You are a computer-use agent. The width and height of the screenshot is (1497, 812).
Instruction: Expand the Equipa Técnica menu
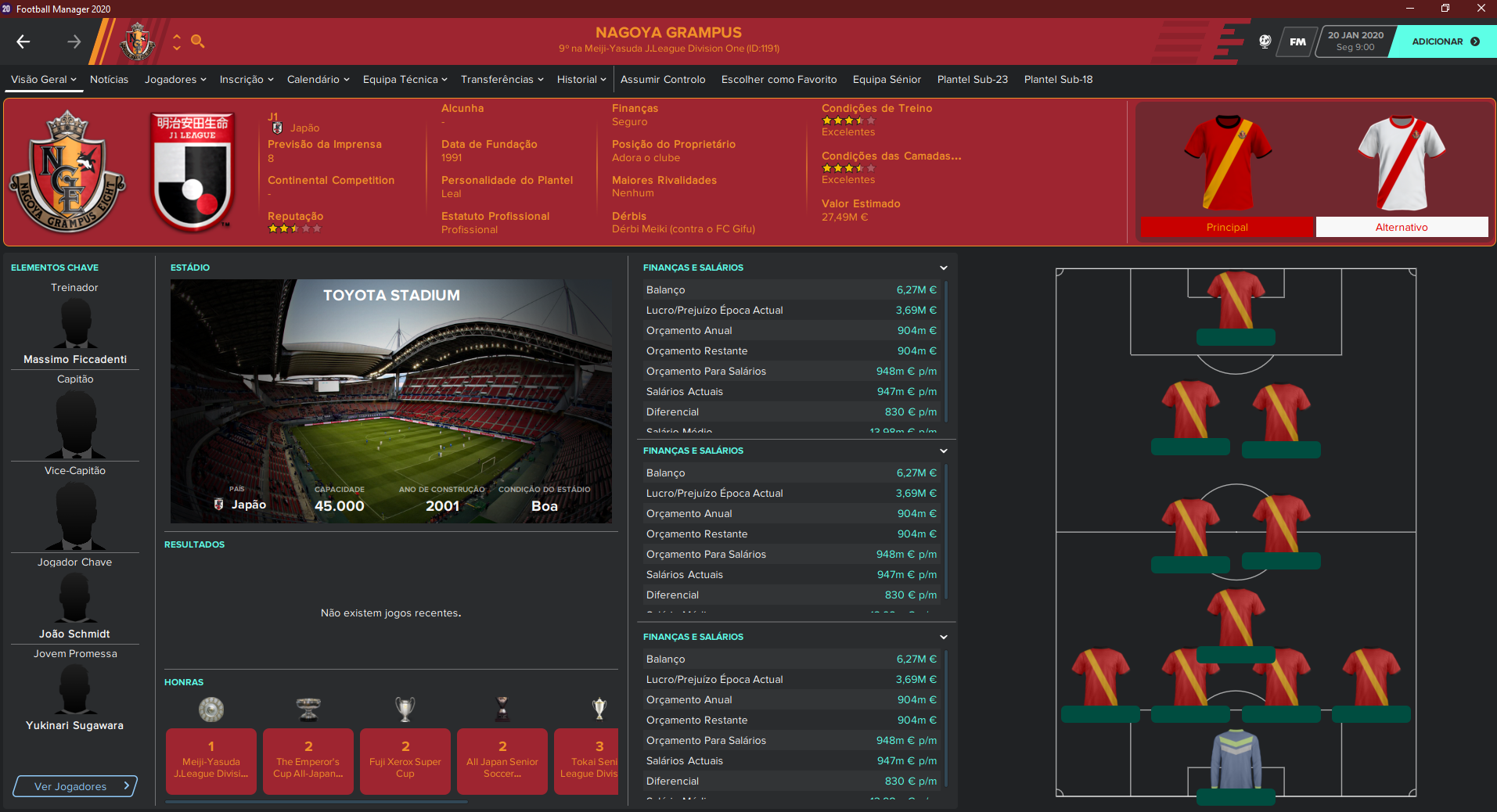tap(405, 80)
